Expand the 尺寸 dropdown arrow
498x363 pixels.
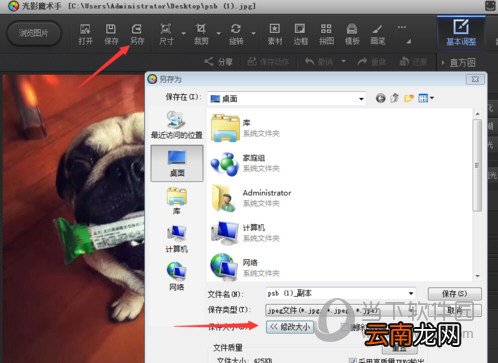tap(183, 34)
